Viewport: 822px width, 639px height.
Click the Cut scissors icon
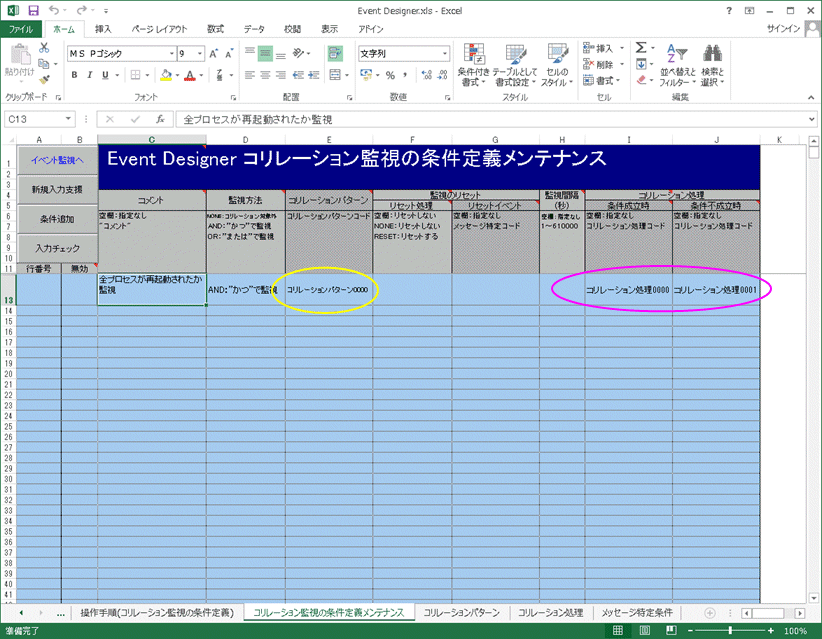click(x=44, y=48)
